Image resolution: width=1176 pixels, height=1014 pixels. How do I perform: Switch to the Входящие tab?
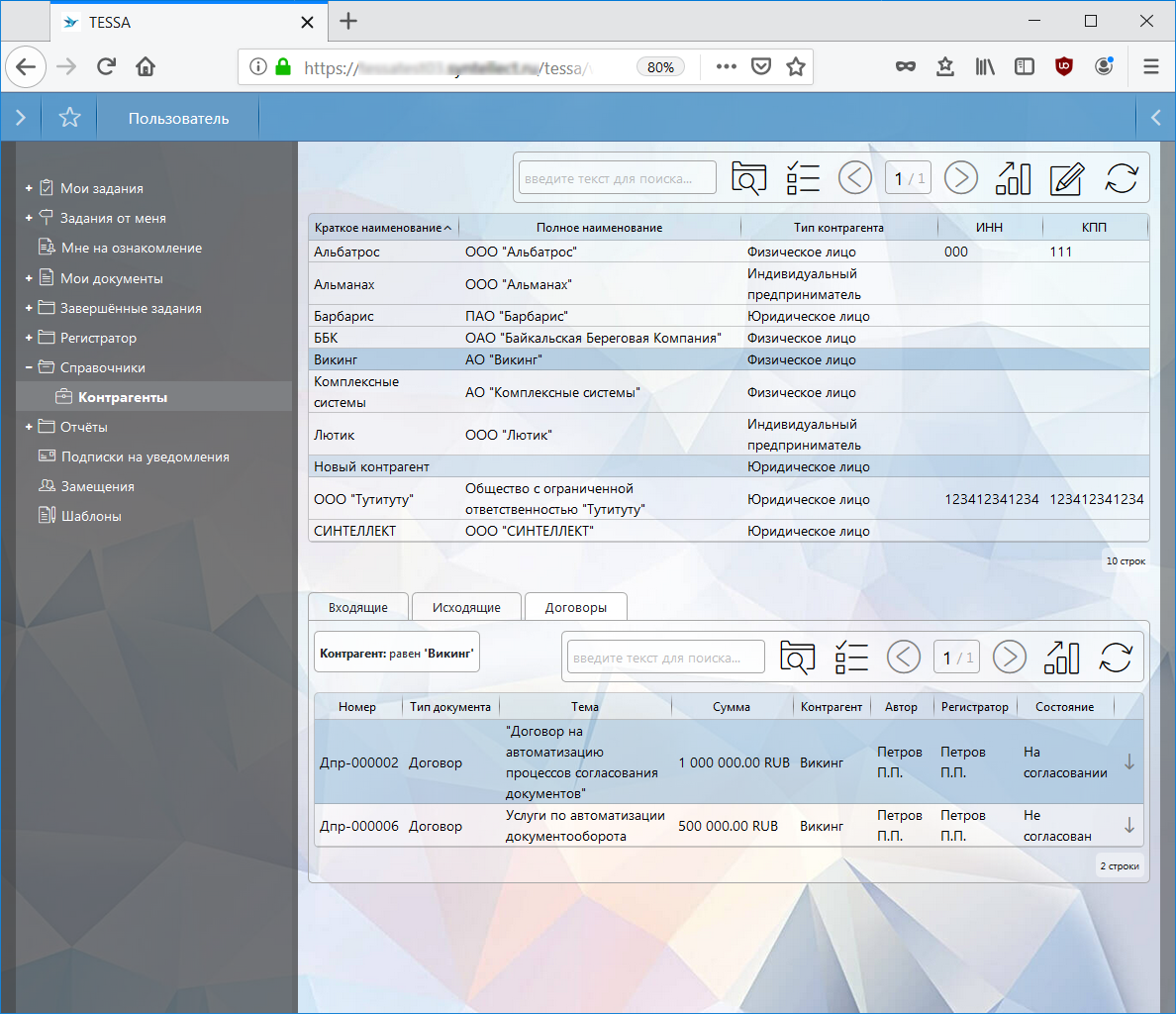click(357, 607)
